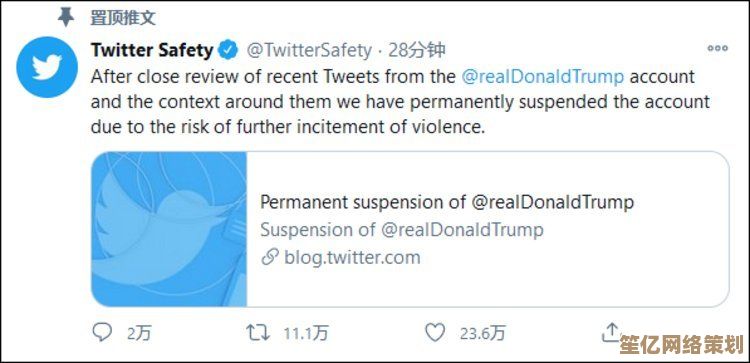Click the 2万 replies count
The width and height of the screenshot is (750, 363).
pyautogui.click(x=139, y=333)
